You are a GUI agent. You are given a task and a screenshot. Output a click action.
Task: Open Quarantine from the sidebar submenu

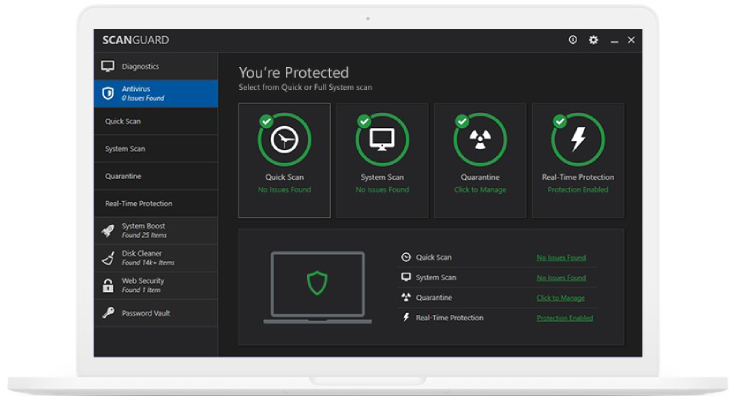pyautogui.click(x=156, y=176)
